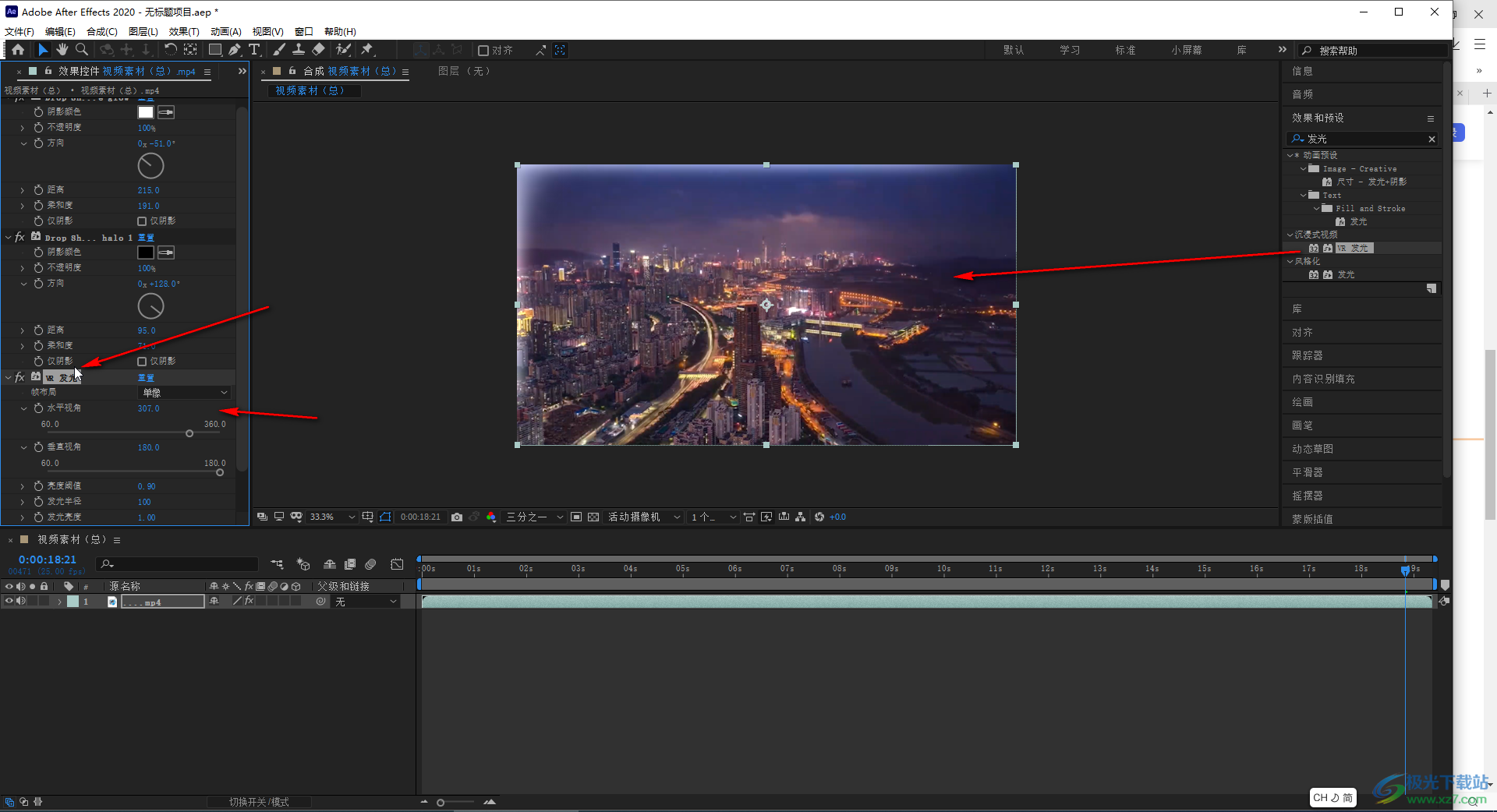
Task: Open the composition mini-flowchart icon in timeline
Action: (277, 564)
